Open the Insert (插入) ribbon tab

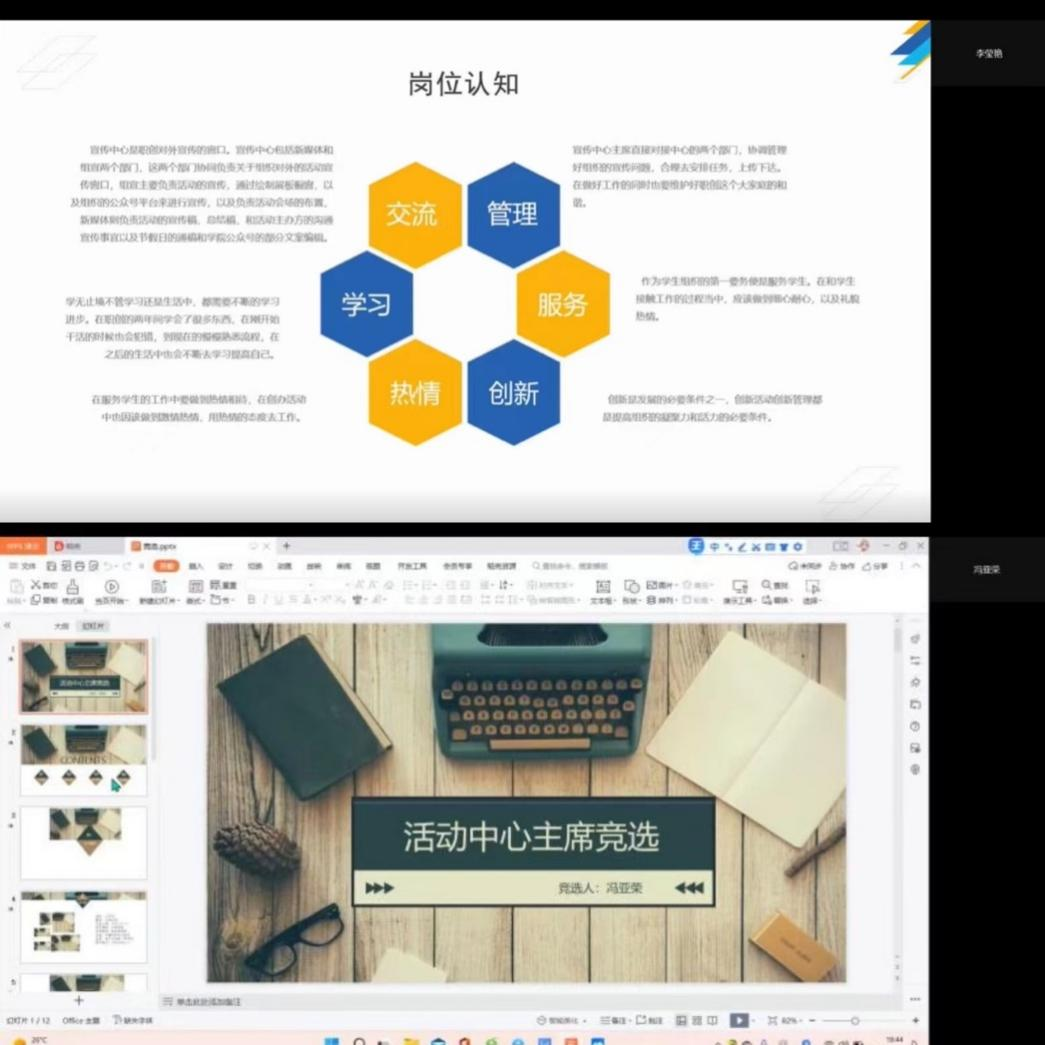[196, 566]
